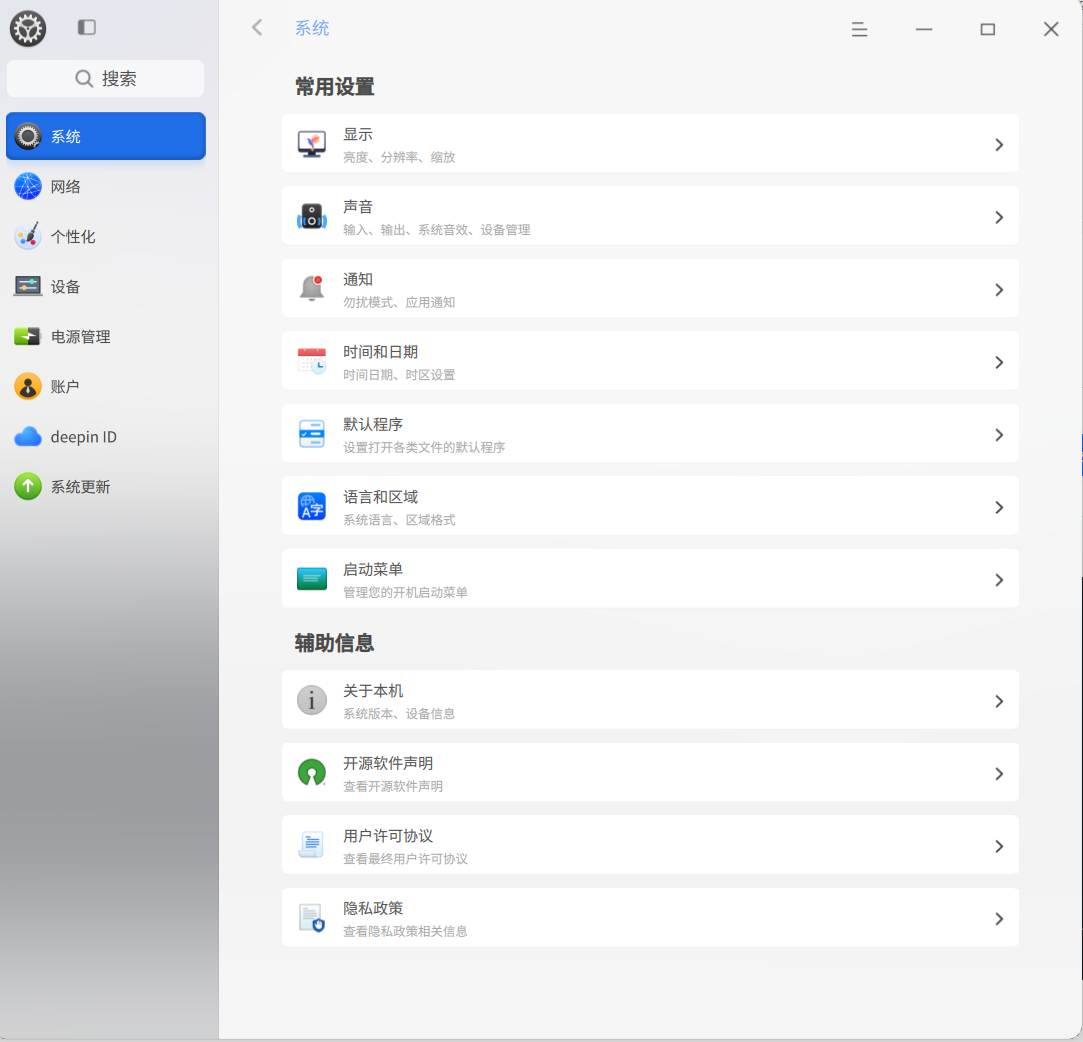Click the 搜索 search field

click(x=106, y=79)
